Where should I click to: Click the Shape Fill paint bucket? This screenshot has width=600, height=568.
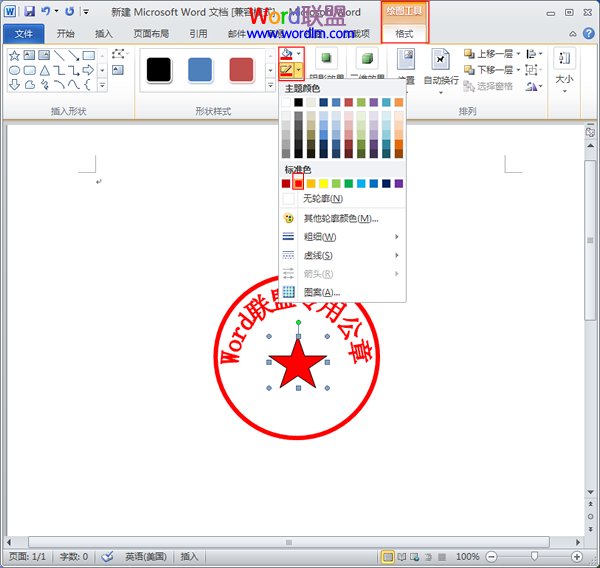coord(286,54)
